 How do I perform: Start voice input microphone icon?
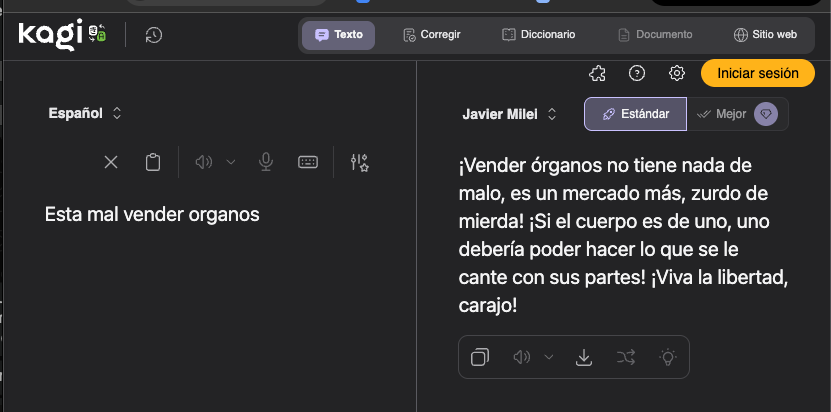click(266, 162)
